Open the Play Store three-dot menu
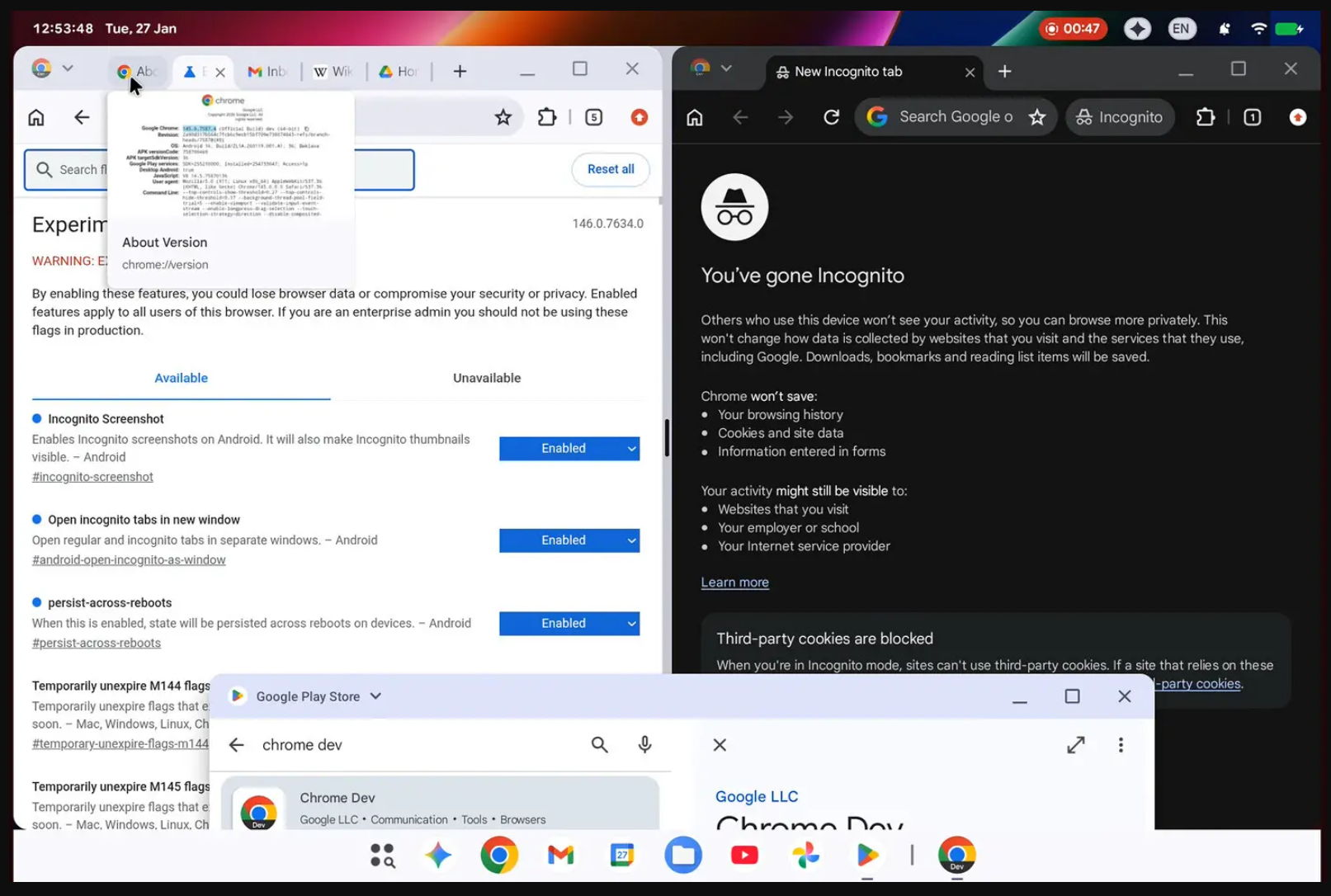The image size is (1331, 896). (1120, 745)
